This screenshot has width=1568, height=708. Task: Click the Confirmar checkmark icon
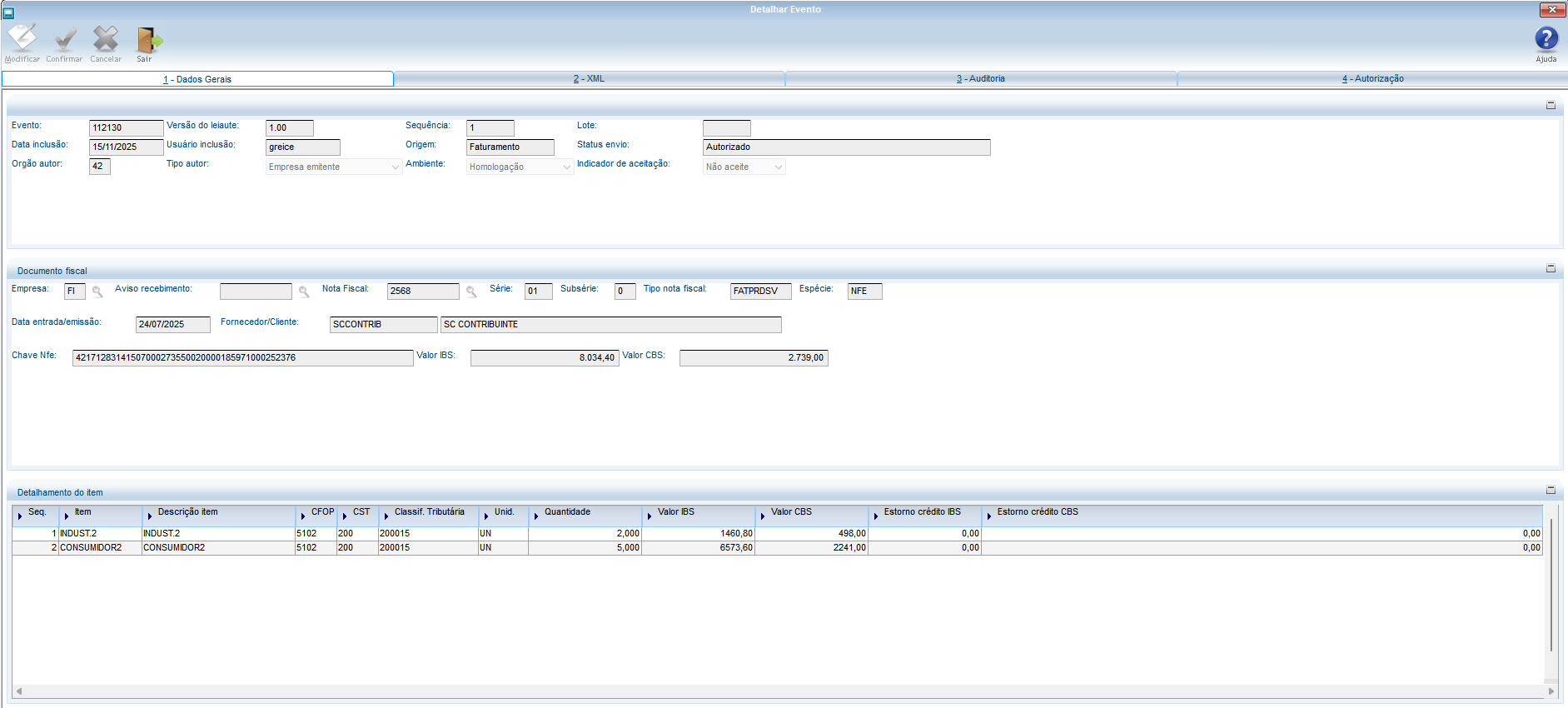64,38
